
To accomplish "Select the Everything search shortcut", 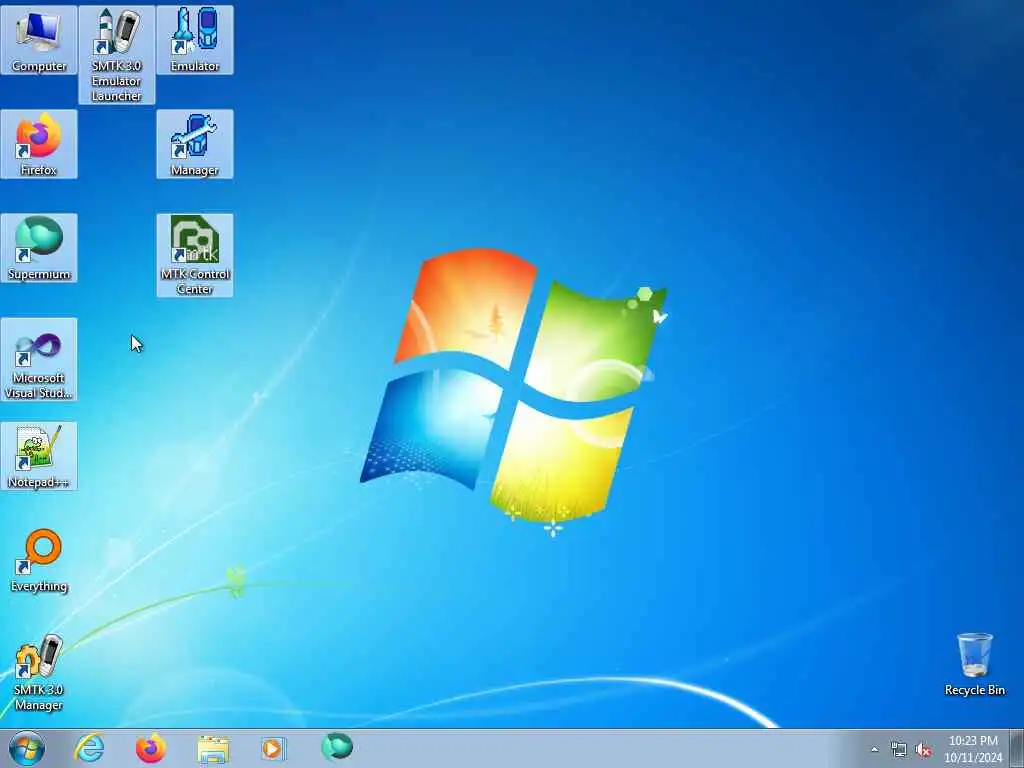I will pyautogui.click(x=39, y=560).
